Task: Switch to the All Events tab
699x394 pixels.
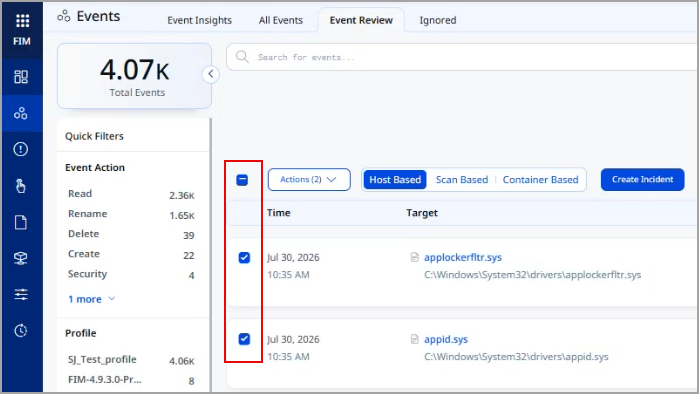Action: [x=281, y=20]
